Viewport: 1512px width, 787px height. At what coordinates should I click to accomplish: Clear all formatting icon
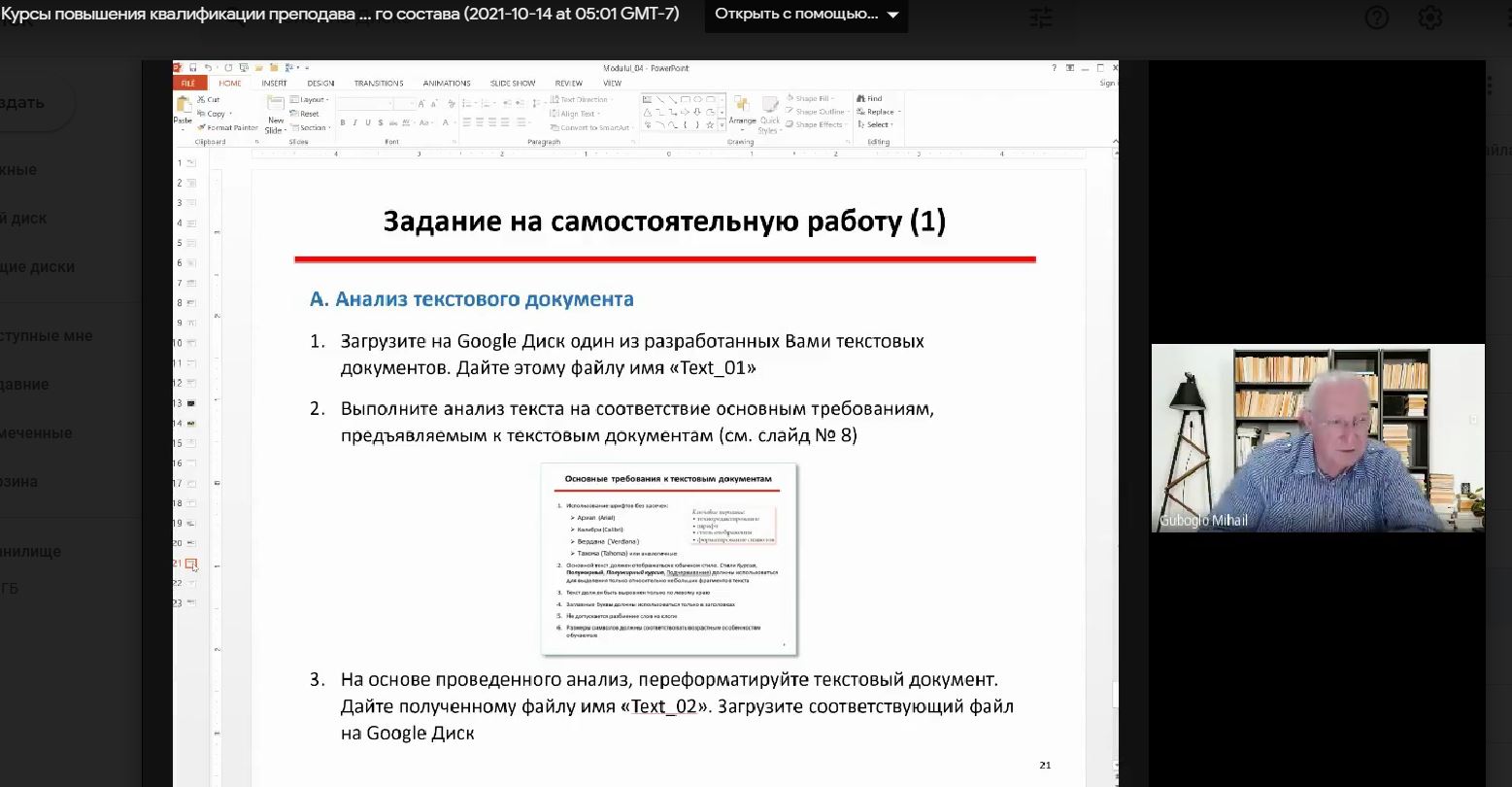point(452,104)
